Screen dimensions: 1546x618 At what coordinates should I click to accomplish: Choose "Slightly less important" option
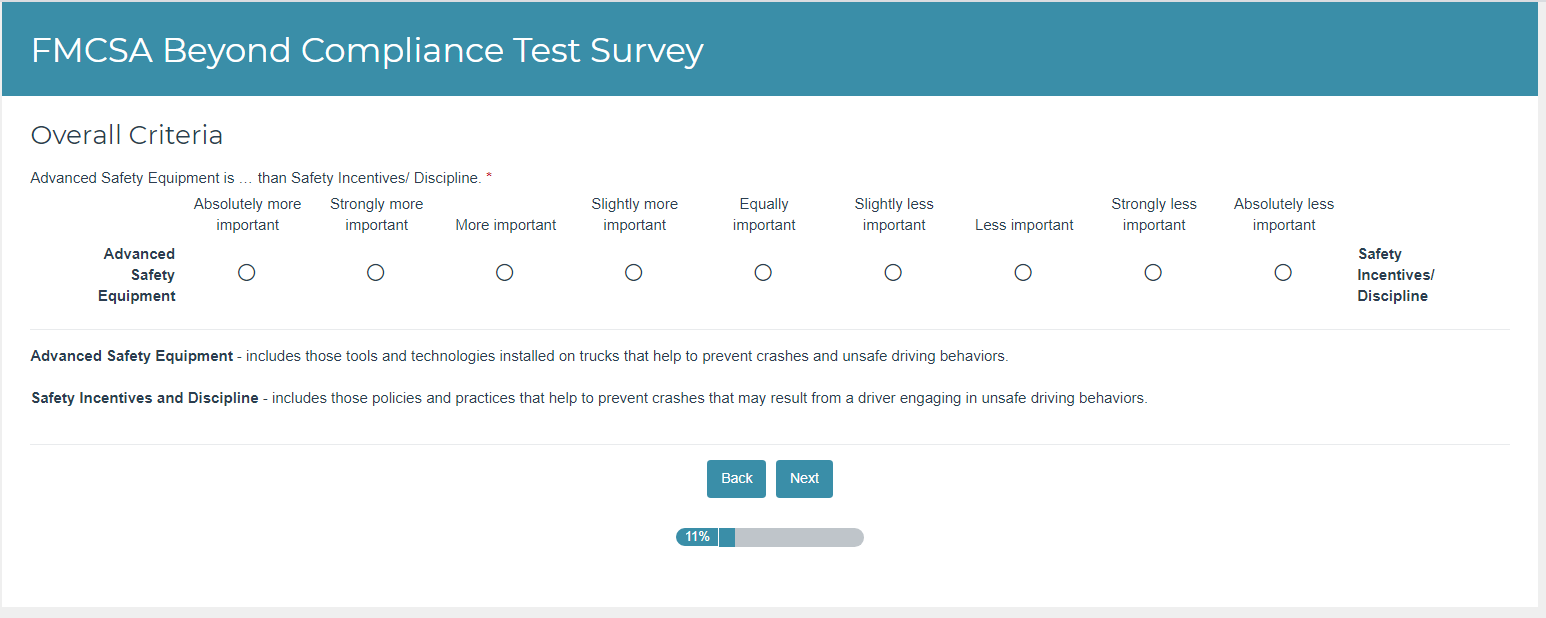893,273
